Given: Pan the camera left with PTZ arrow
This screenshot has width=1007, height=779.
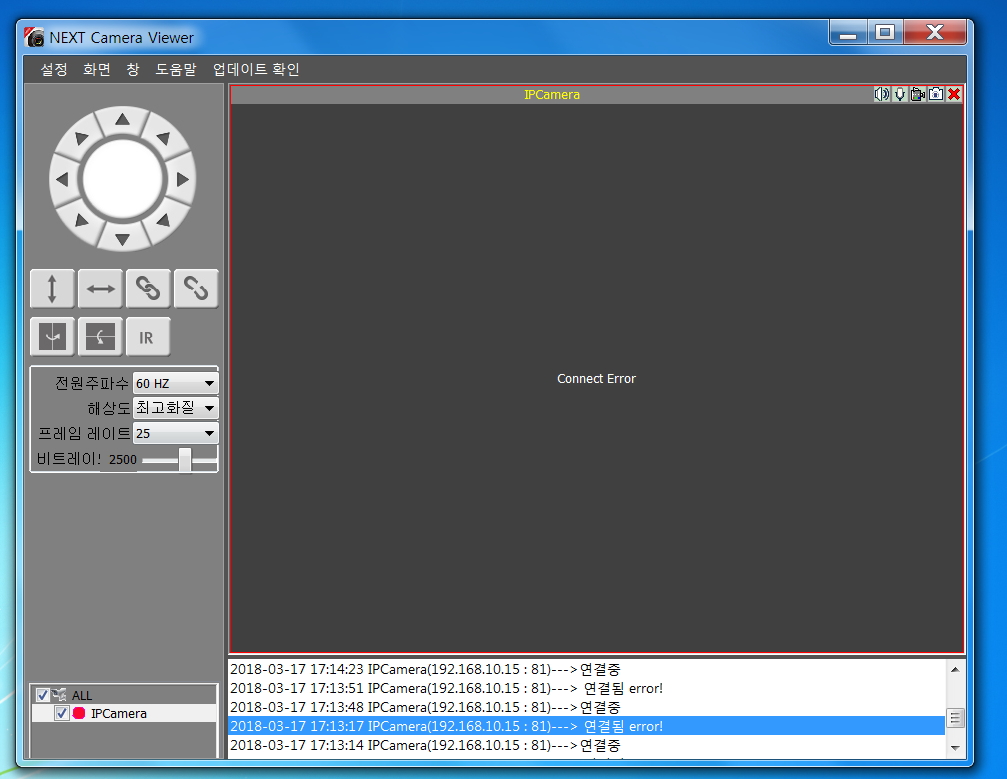Looking at the screenshot, I should click(62, 180).
